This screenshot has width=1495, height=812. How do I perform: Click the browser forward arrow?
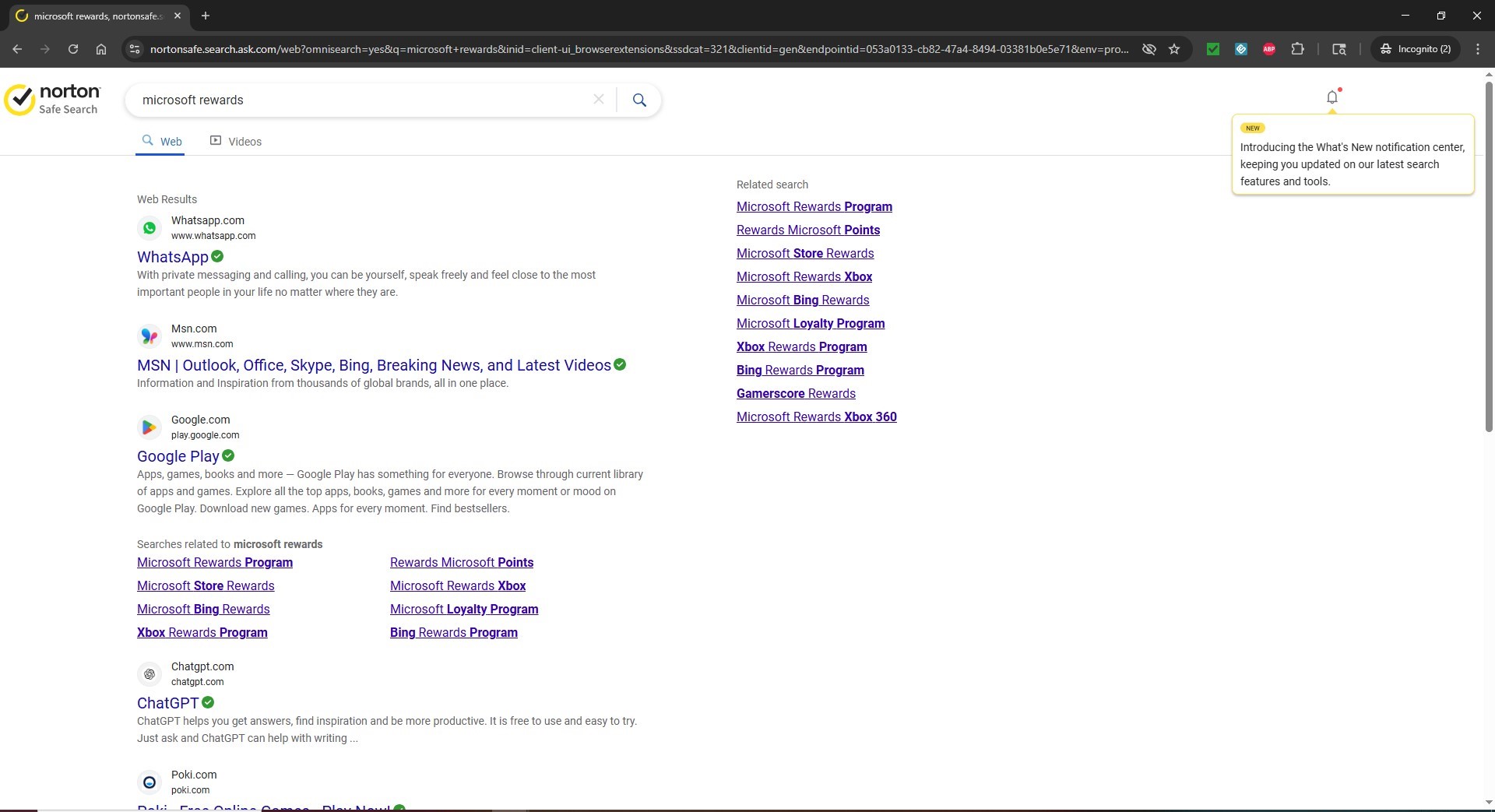pyautogui.click(x=45, y=49)
